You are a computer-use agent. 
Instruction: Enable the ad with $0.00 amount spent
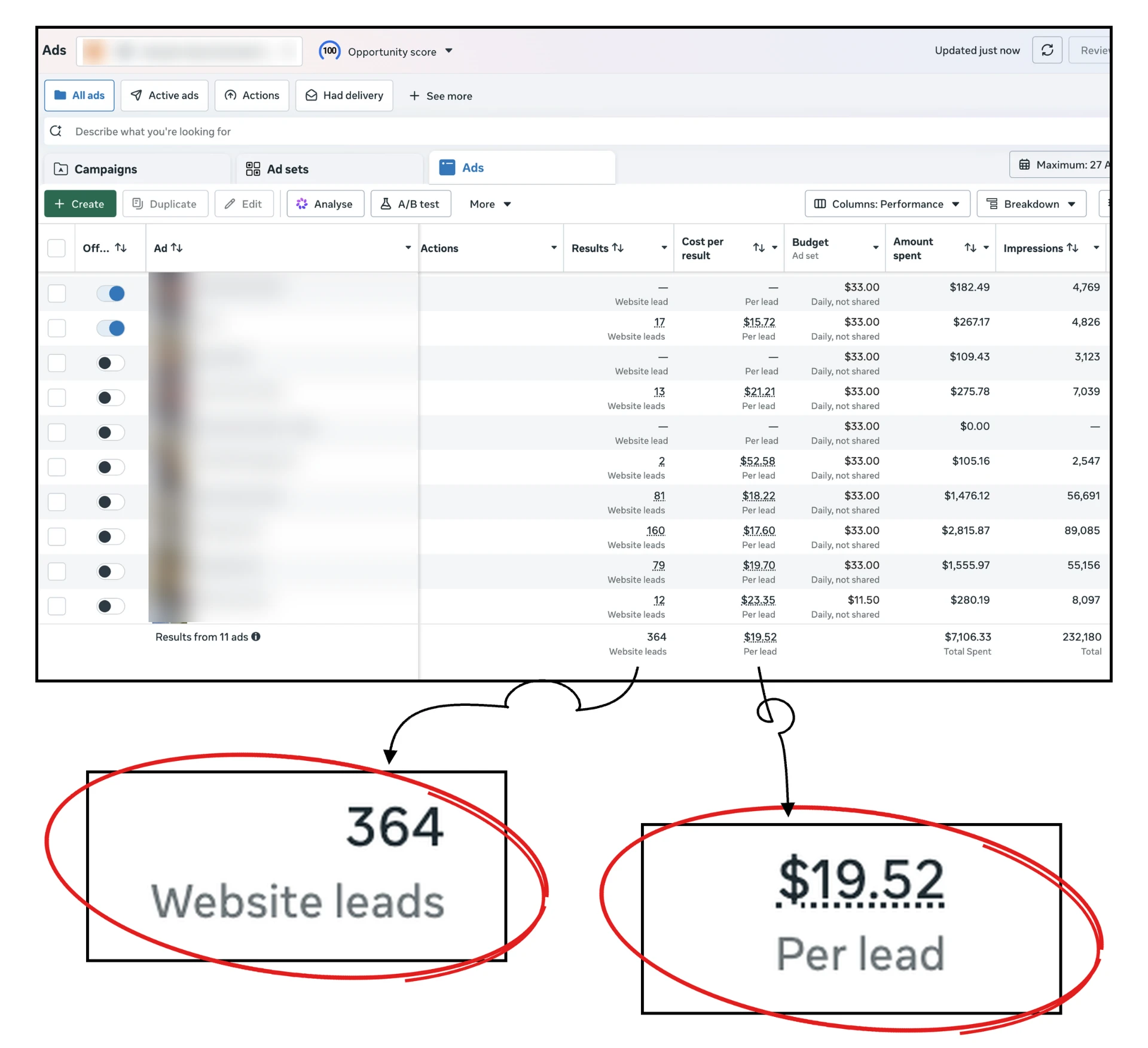(x=111, y=432)
